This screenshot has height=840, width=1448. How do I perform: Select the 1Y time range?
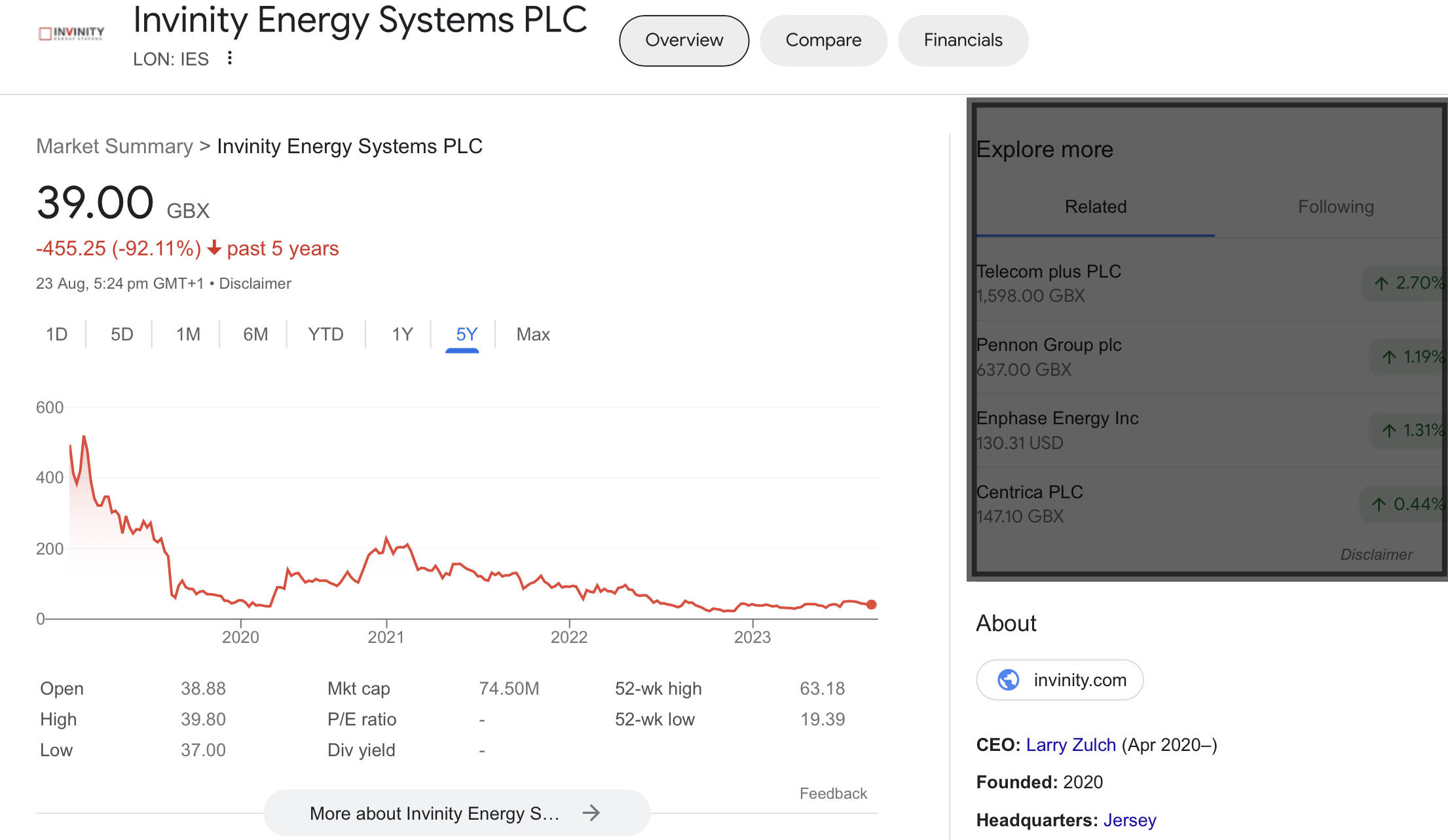[402, 335]
